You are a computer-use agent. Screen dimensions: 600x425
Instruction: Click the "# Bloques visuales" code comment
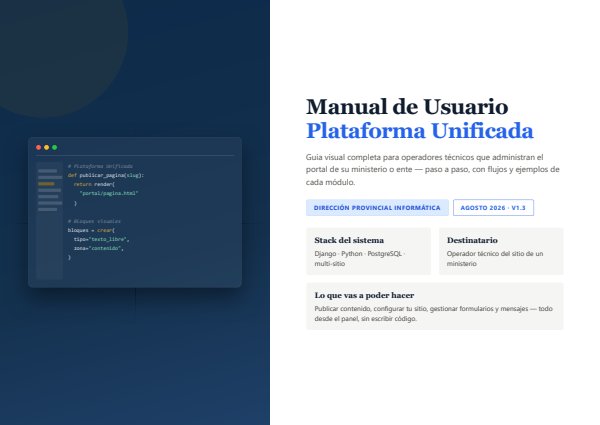pyautogui.click(x=94, y=221)
